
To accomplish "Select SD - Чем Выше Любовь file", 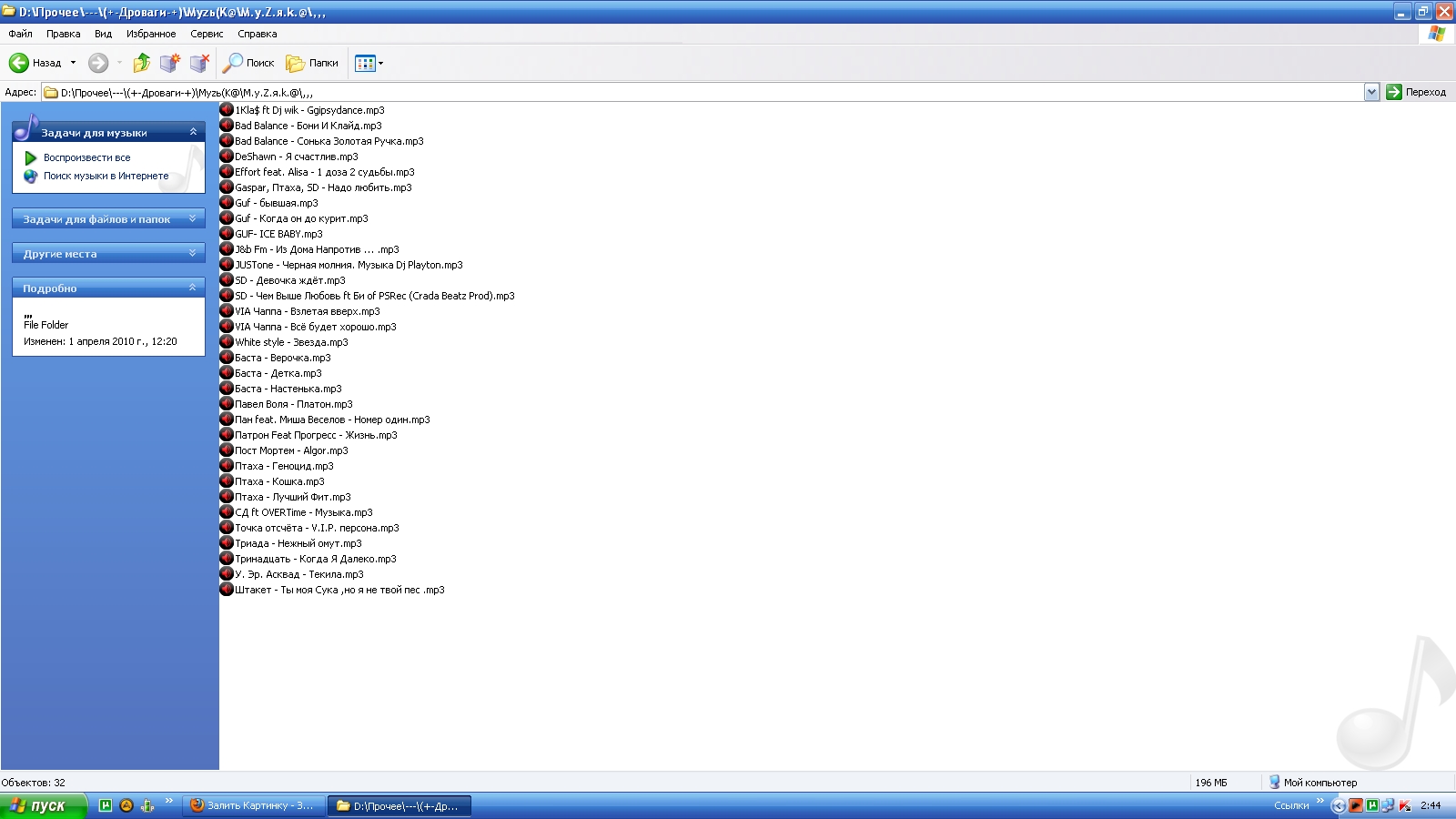I will click(368, 296).
